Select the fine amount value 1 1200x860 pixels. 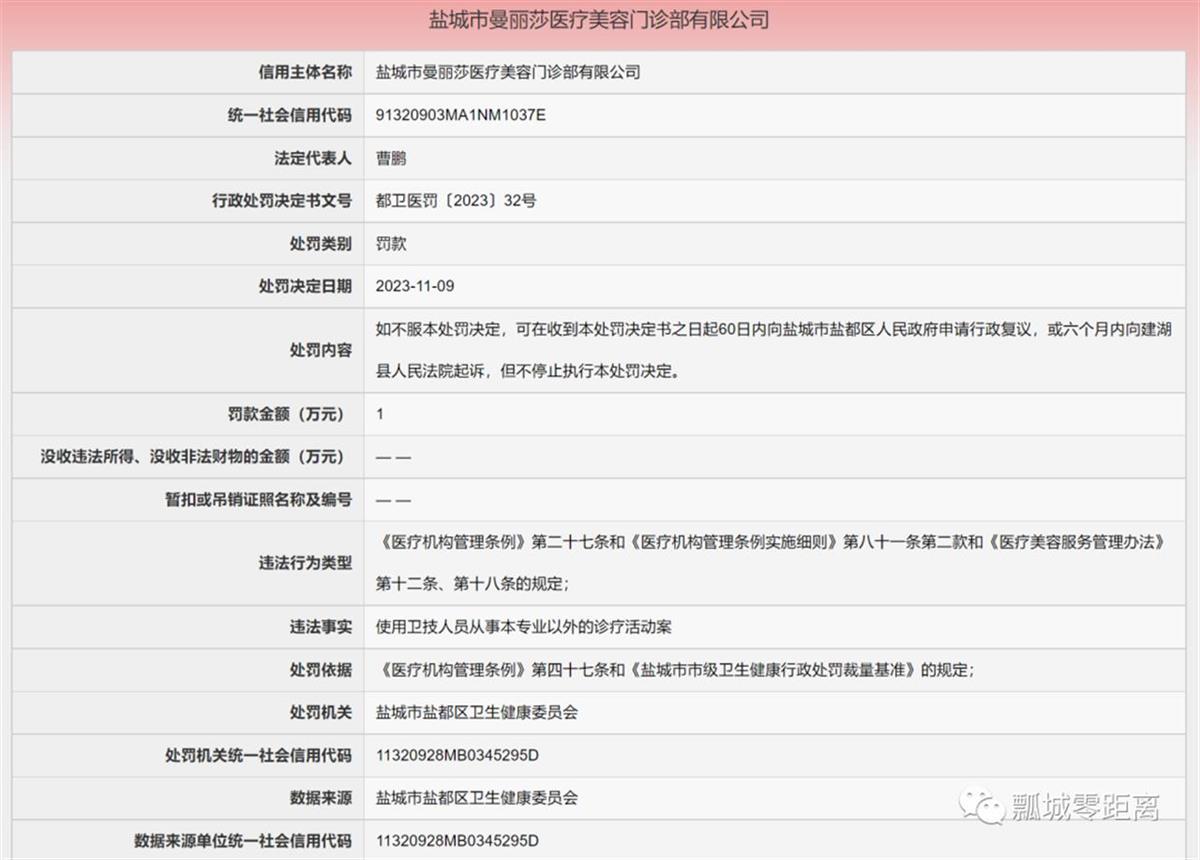click(x=379, y=414)
